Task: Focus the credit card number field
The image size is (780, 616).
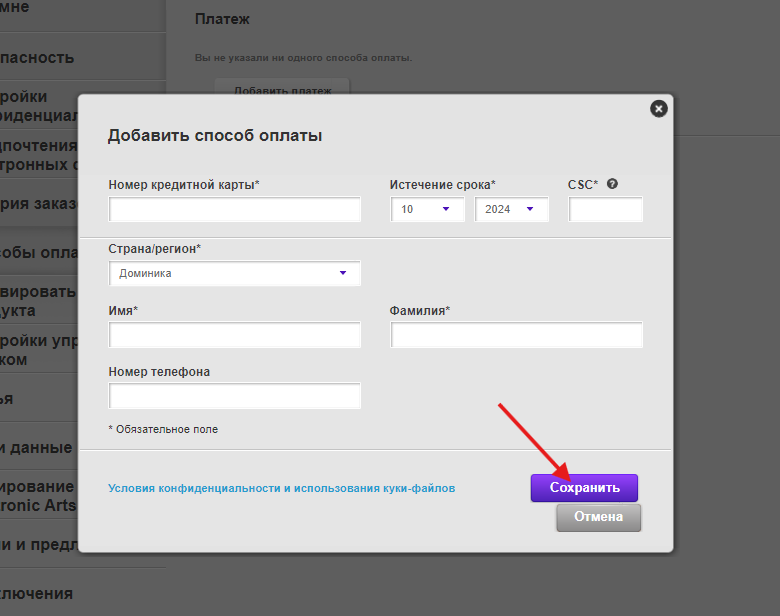Action: [235, 209]
